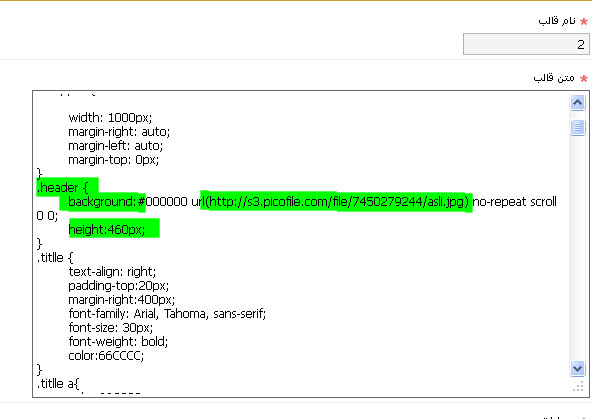Click the 'نام قالب' field label
The width and height of the screenshot is (603, 419).
coord(557,21)
